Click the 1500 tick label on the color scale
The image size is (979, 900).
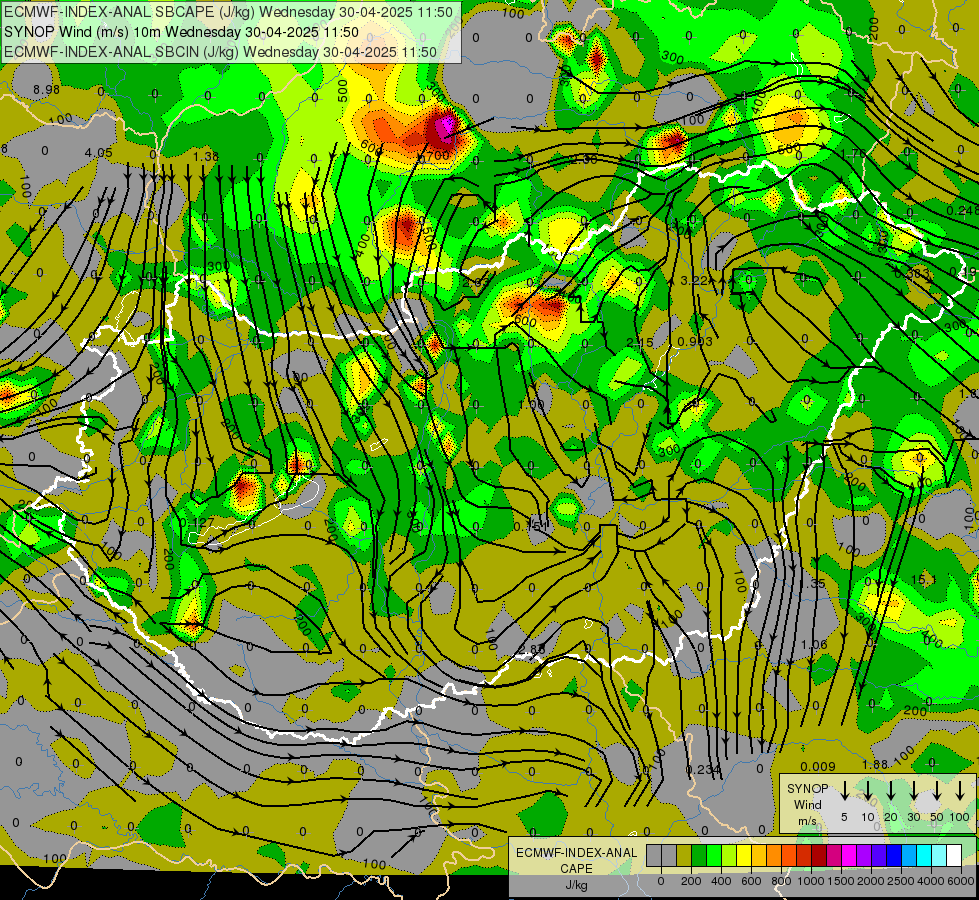pyautogui.click(x=841, y=881)
